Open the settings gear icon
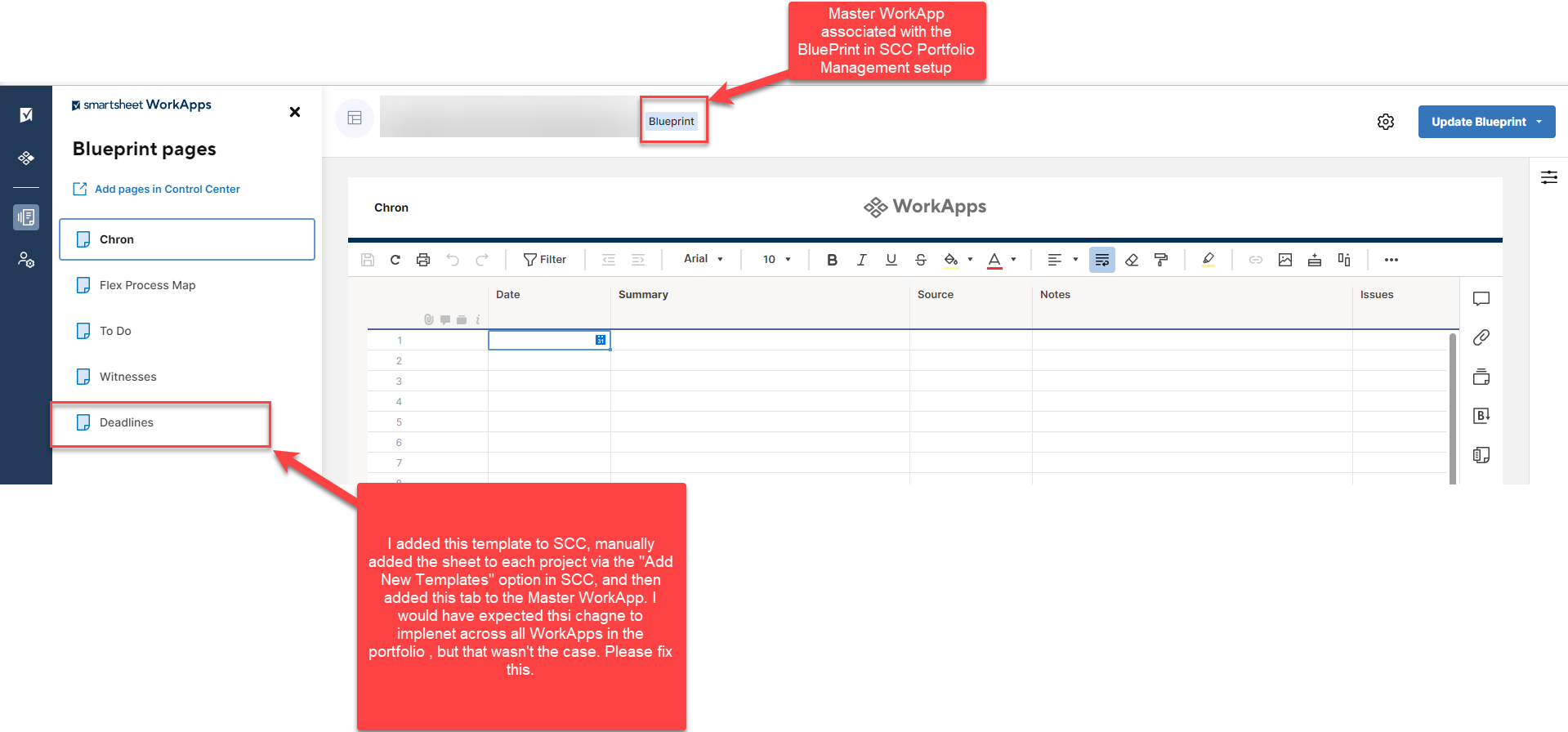The height and width of the screenshot is (732, 1568). click(x=1386, y=122)
